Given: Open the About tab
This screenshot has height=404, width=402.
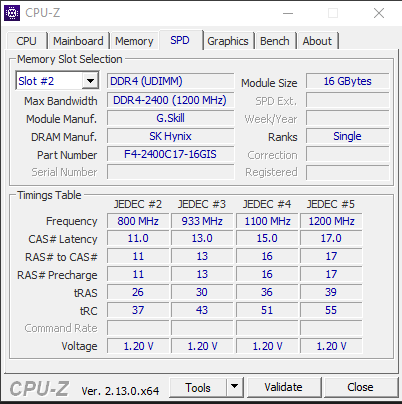Looking at the screenshot, I should [317, 41].
